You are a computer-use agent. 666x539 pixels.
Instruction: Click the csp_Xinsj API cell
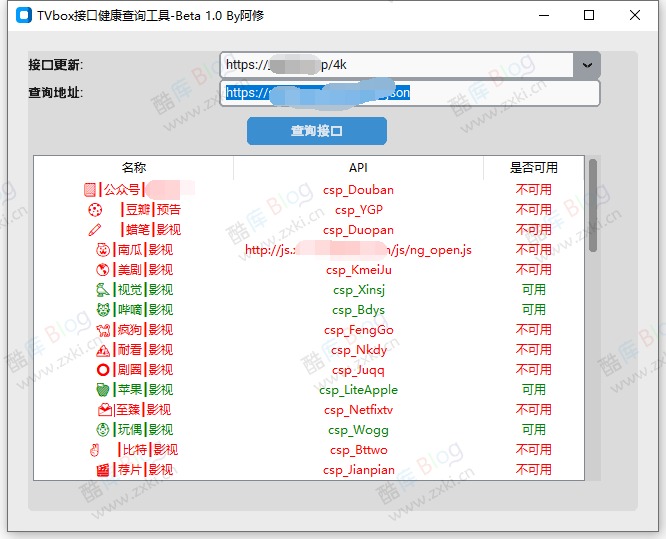(359, 290)
